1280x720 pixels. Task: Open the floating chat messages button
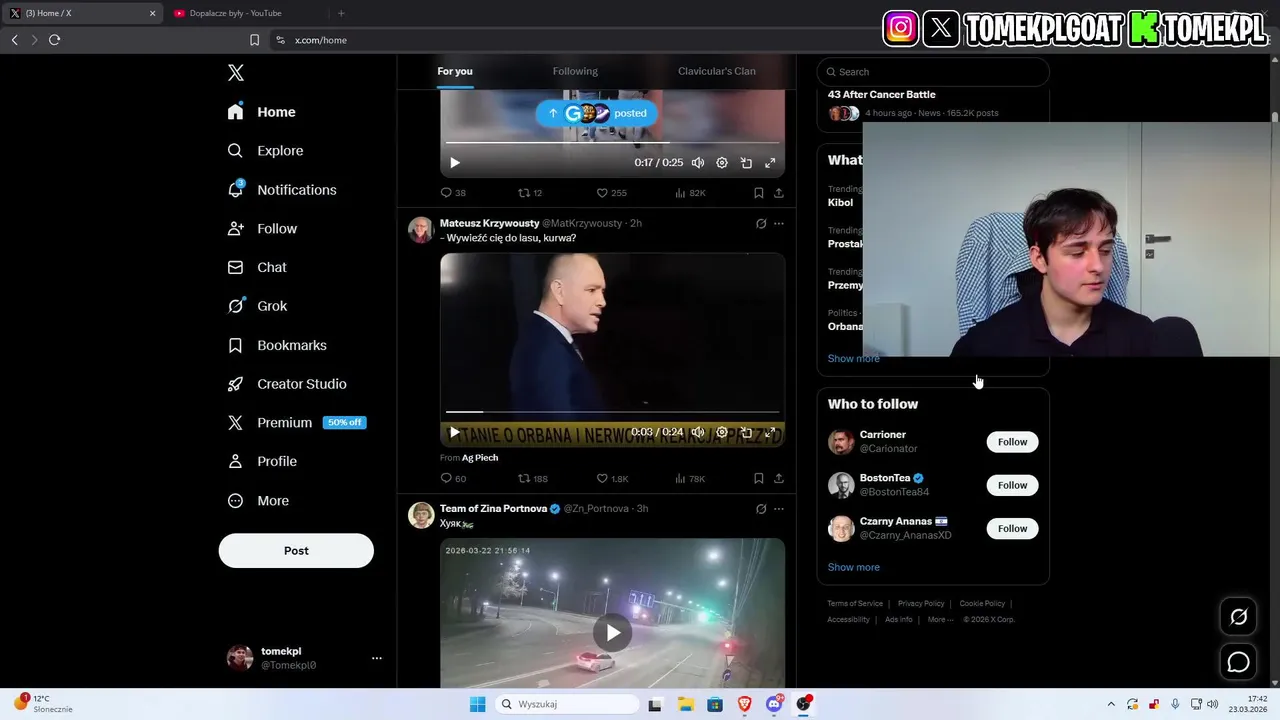click(1239, 662)
